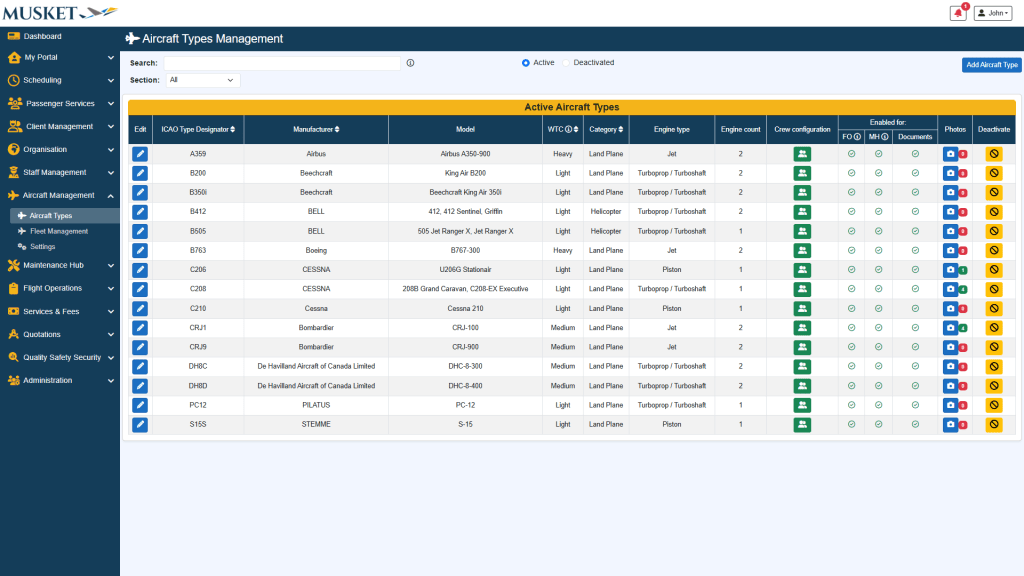Open crew configuration for CRJ9 row

click(802, 347)
